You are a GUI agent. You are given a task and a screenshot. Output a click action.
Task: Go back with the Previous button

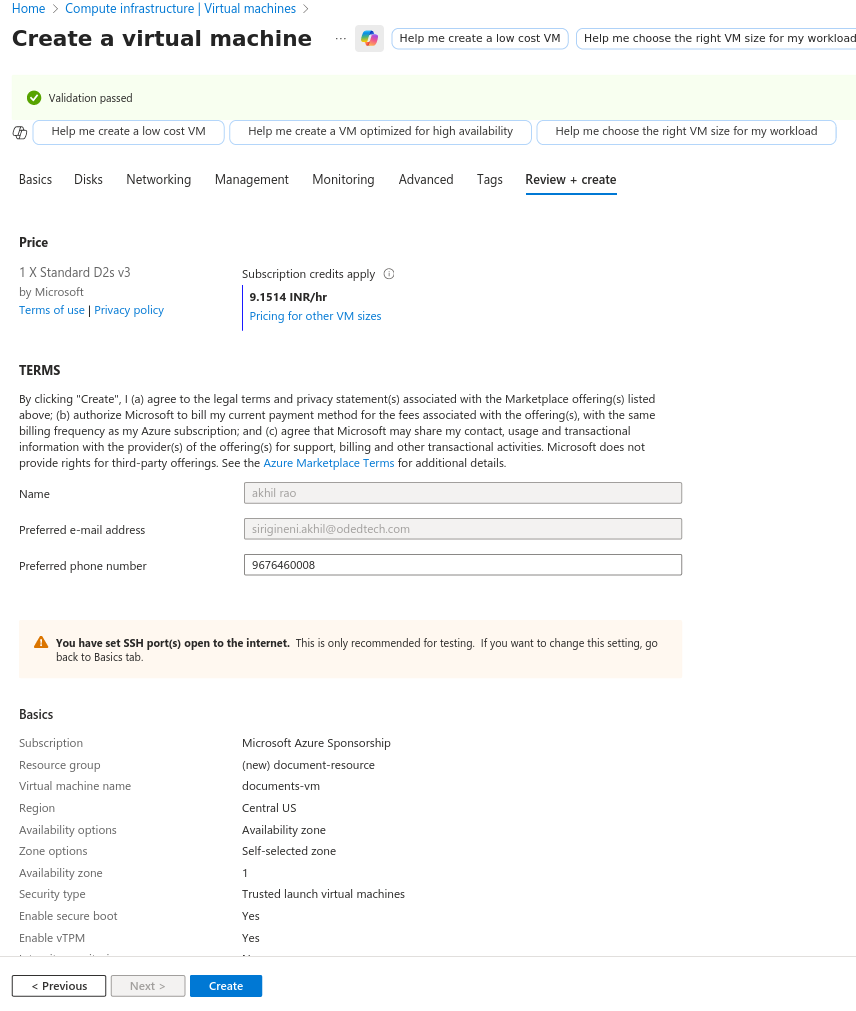[x=59, y=986]
